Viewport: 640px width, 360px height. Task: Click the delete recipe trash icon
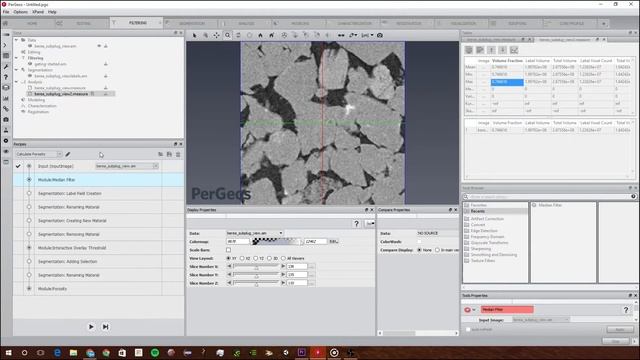178,154
